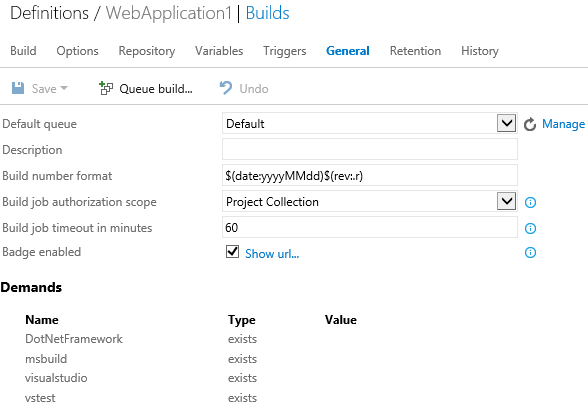Select the visualstudio demand name

click(x=56, y=378)
